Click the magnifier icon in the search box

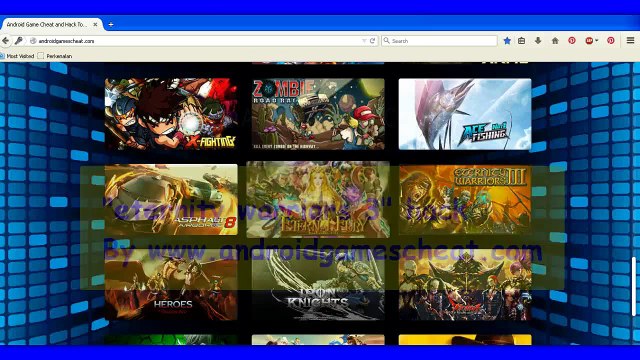tap(387, 40)
